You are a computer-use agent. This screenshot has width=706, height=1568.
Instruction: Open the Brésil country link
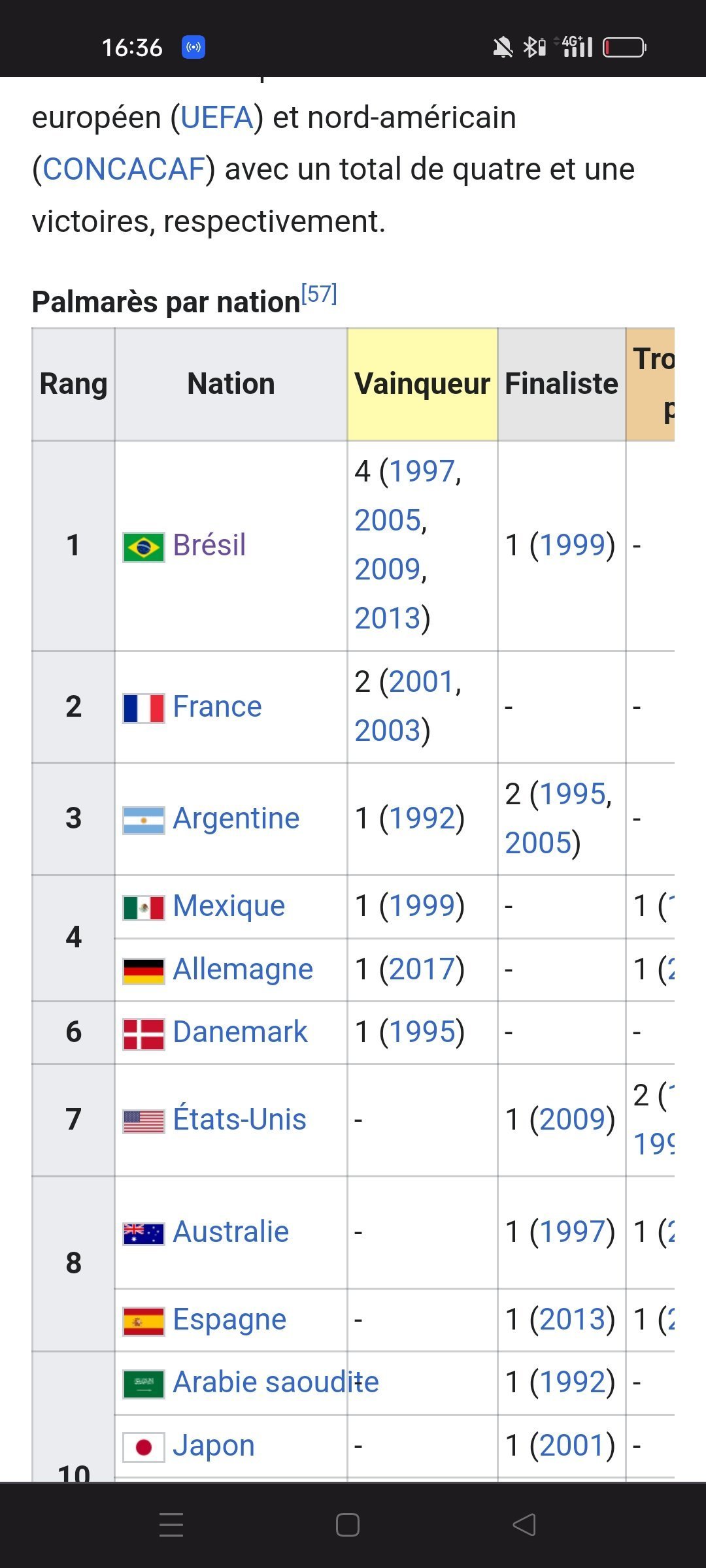click(x=209, y=546)
